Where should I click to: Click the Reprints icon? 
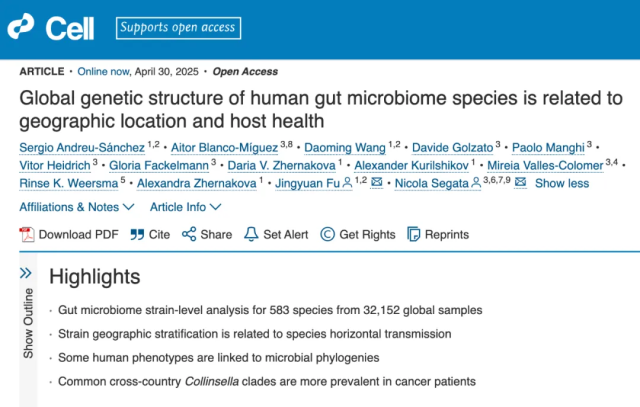coord(413,234)
